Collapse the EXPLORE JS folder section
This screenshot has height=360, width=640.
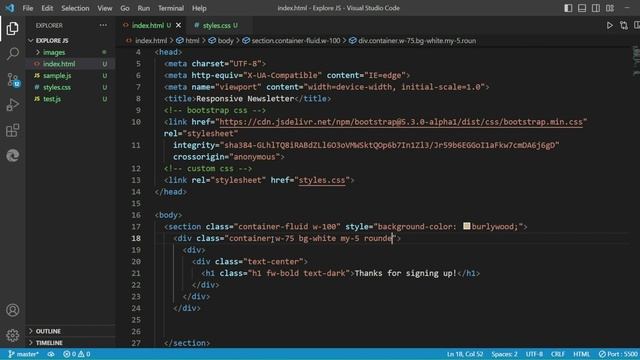click(71, 40)
